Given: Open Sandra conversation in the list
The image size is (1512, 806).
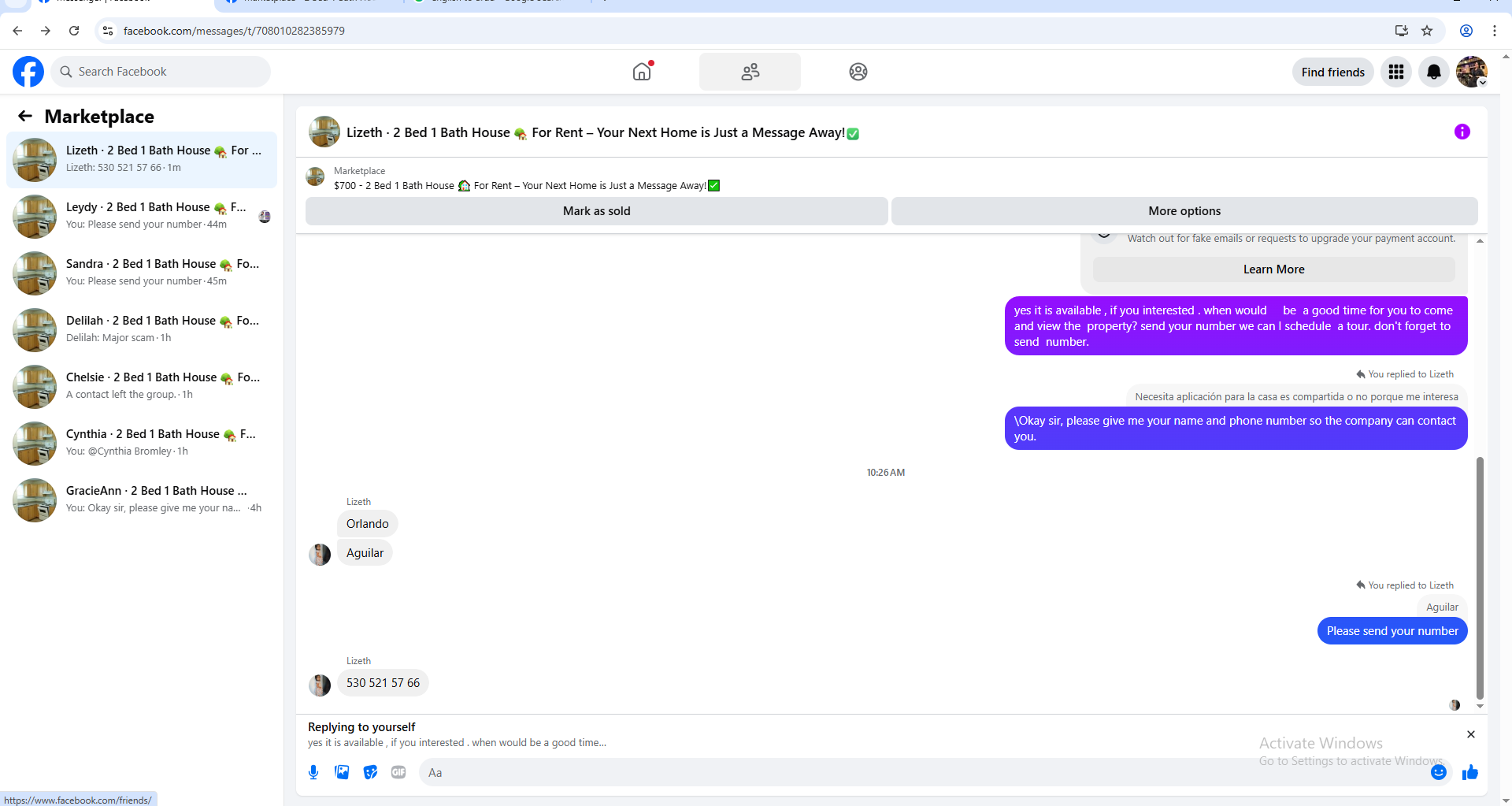Looking at the screenshot, I should coord(142,273).
